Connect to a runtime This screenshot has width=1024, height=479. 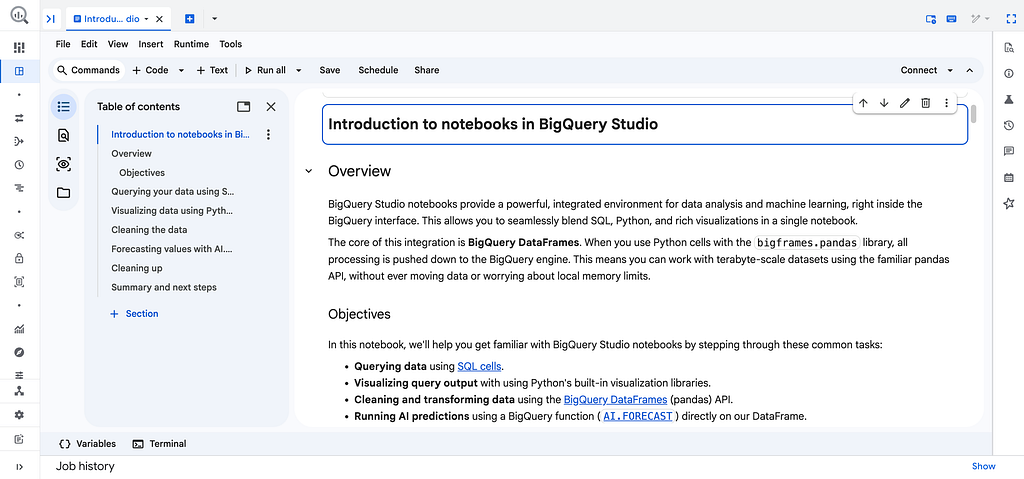pyautogui.click(x=919, y=70)
